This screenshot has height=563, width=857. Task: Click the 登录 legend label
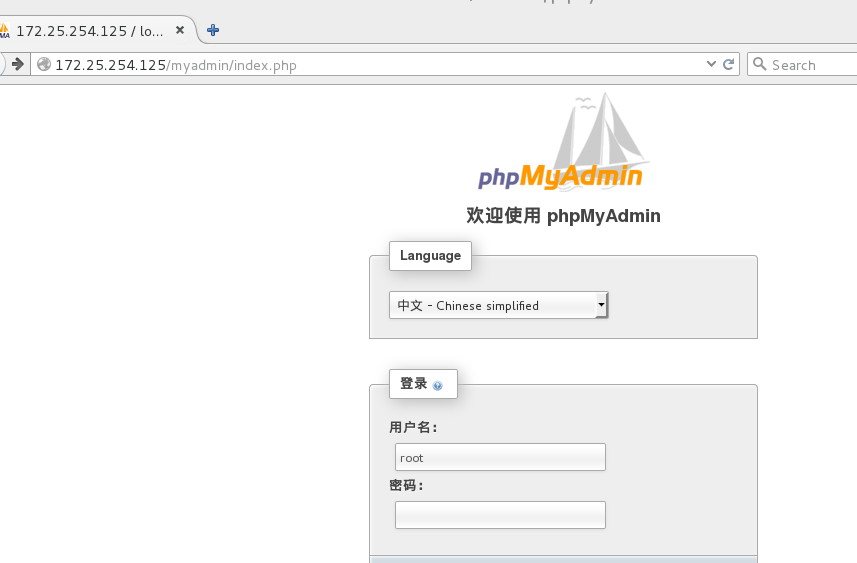point(413,383)
